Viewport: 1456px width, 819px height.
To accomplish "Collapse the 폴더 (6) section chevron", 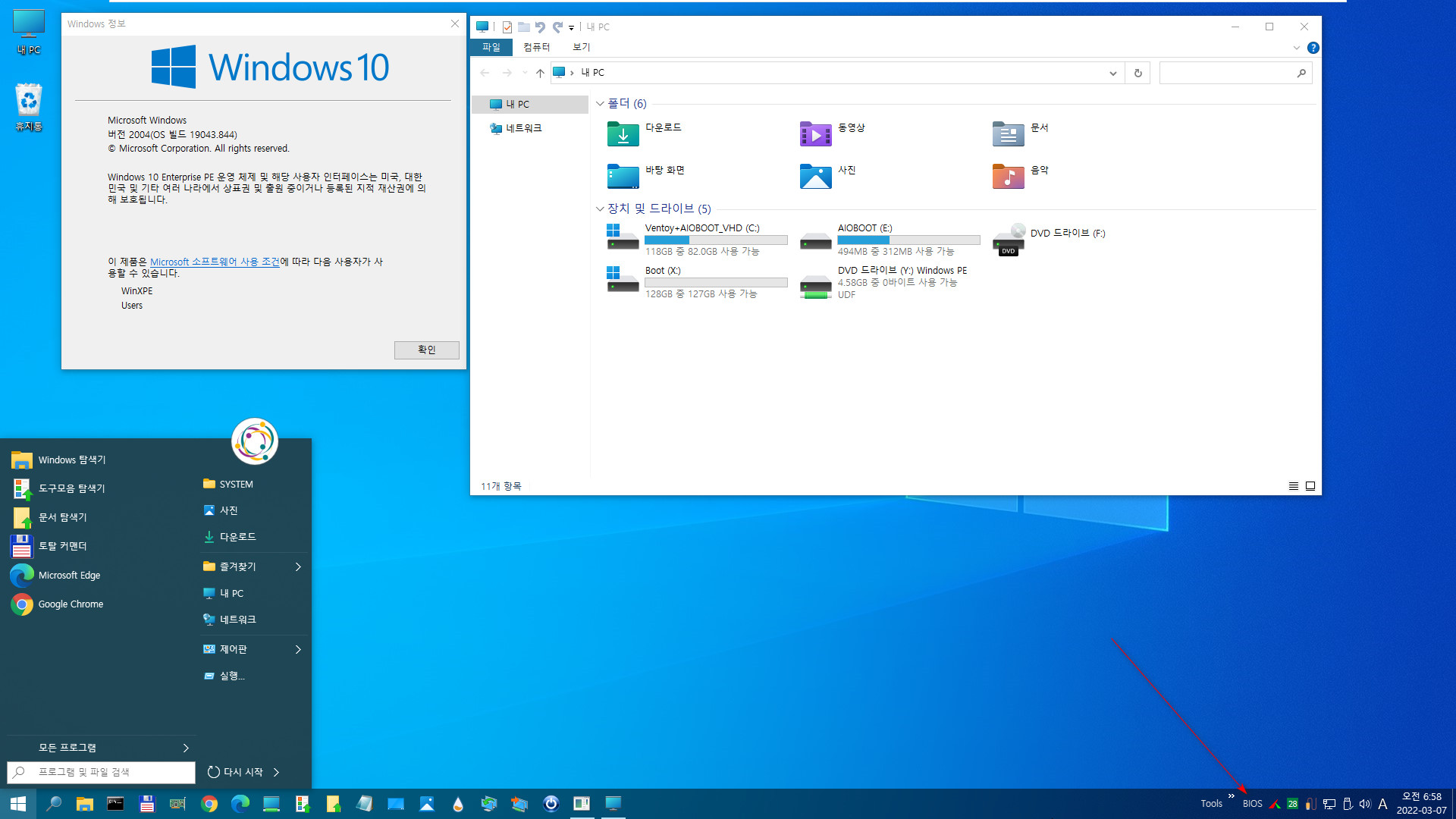I will pos(600,103).
